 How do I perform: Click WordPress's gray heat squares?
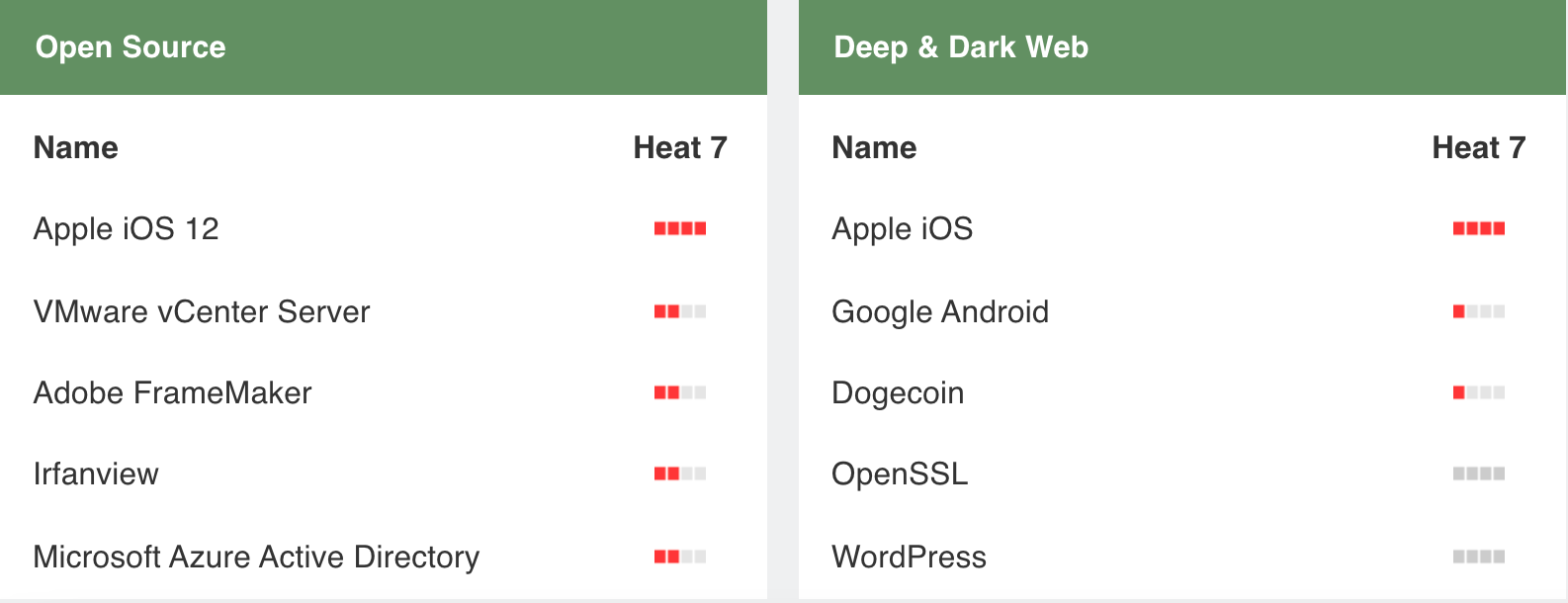click(x=1479, y=556)
